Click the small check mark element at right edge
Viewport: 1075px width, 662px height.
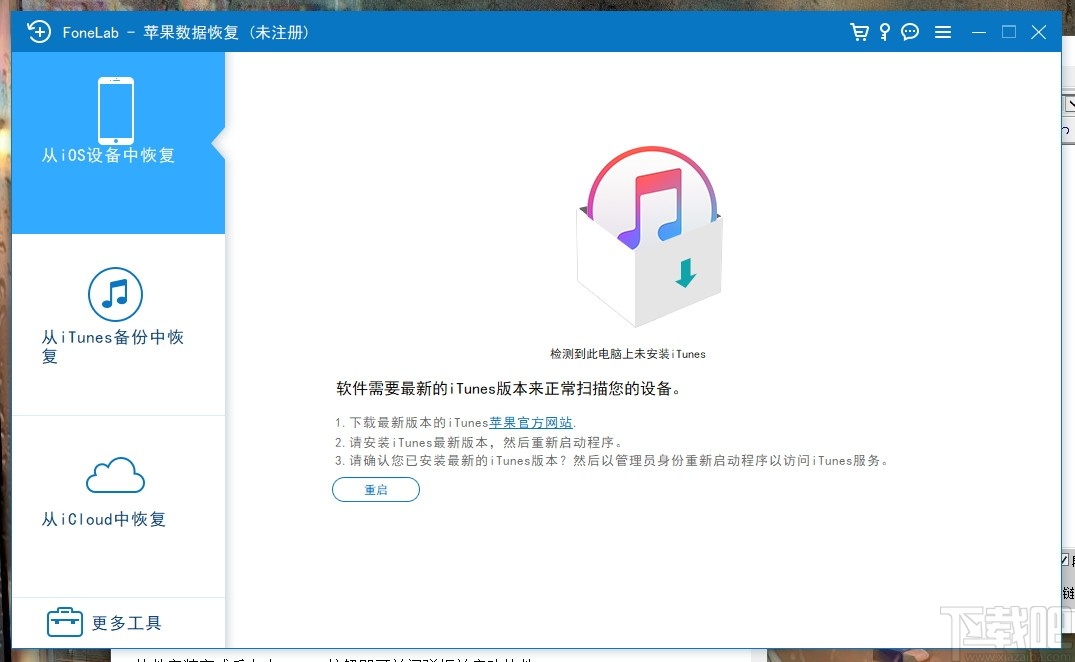(1065, 560)
